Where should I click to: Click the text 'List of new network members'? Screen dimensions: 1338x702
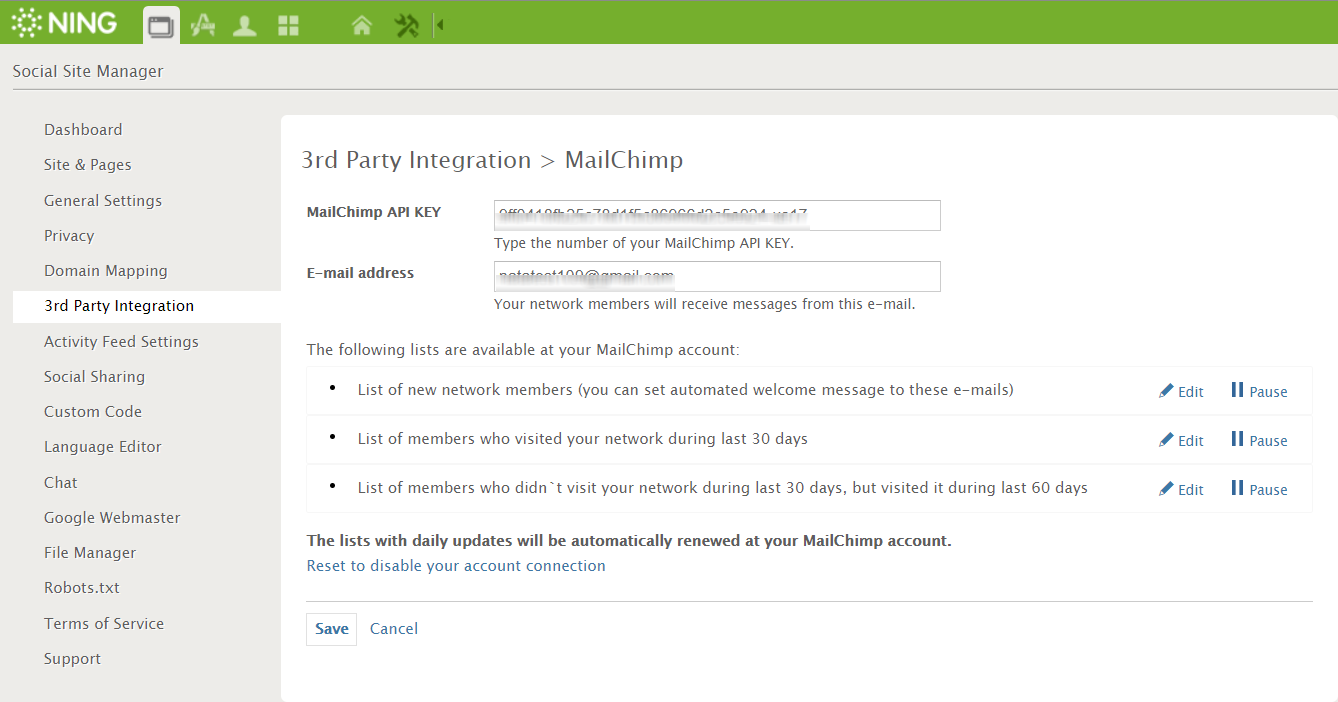(x=465, y=390)
